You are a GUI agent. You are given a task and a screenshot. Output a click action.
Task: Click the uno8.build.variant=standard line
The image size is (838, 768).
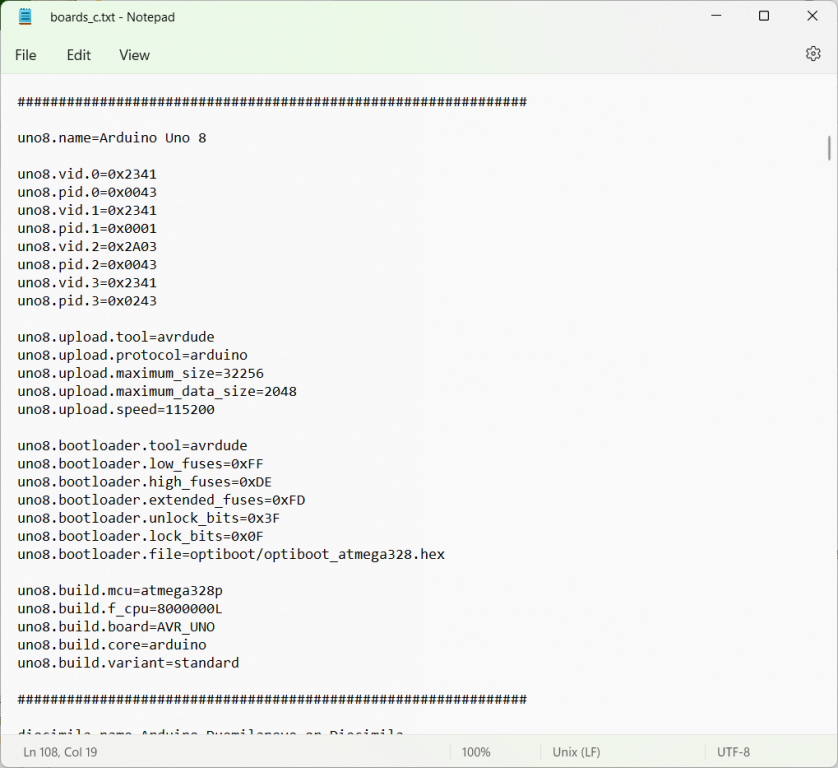(128, 662)
